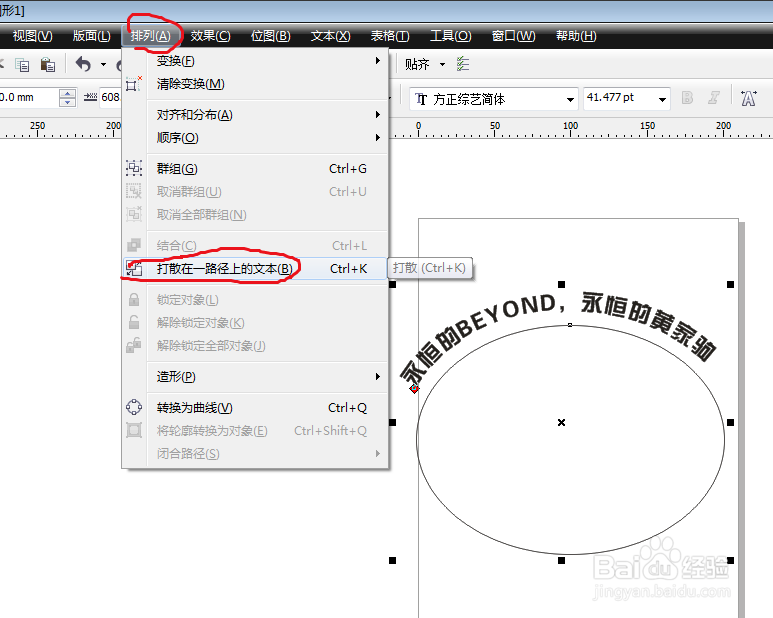Click the 结合(C) combine icon

[134, 245]
